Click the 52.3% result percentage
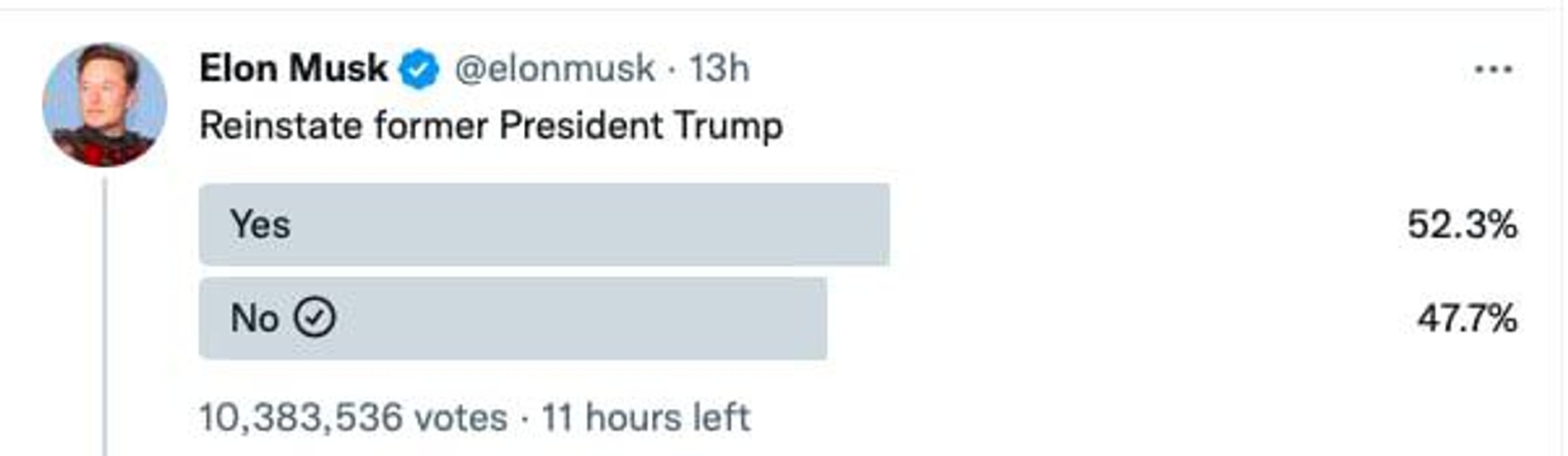 1462,224
